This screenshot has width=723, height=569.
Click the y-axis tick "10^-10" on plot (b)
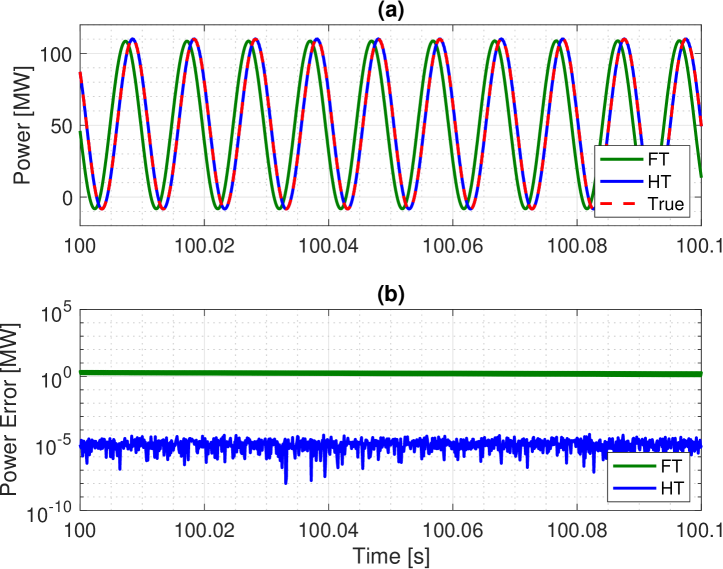pos(50,512)
